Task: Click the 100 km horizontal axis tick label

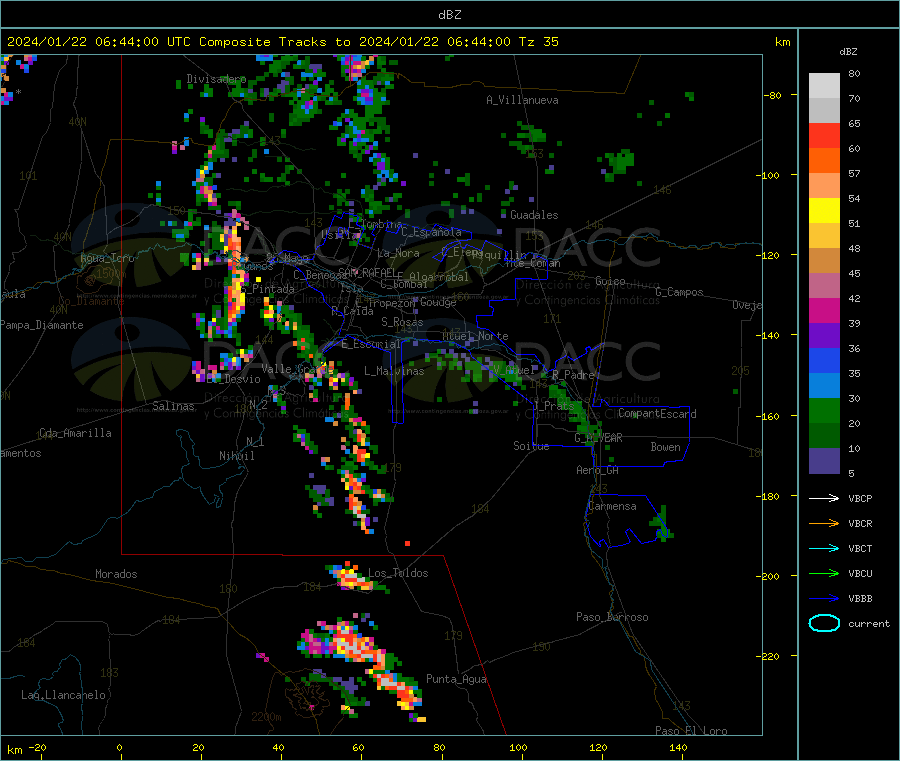Action: click(x=518, y=747)
